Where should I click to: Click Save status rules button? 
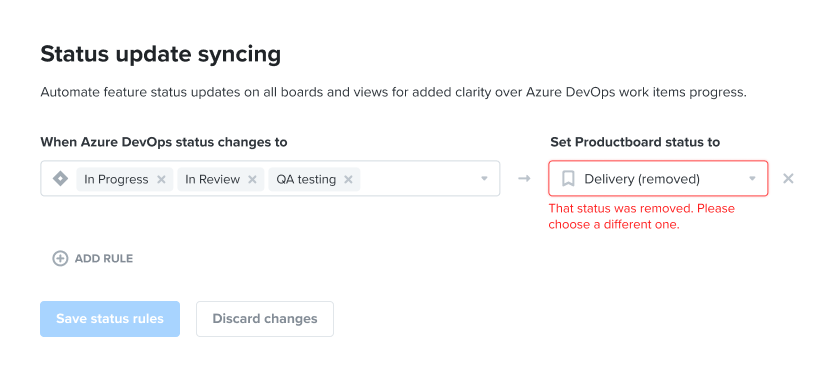(x=110, y=319)
